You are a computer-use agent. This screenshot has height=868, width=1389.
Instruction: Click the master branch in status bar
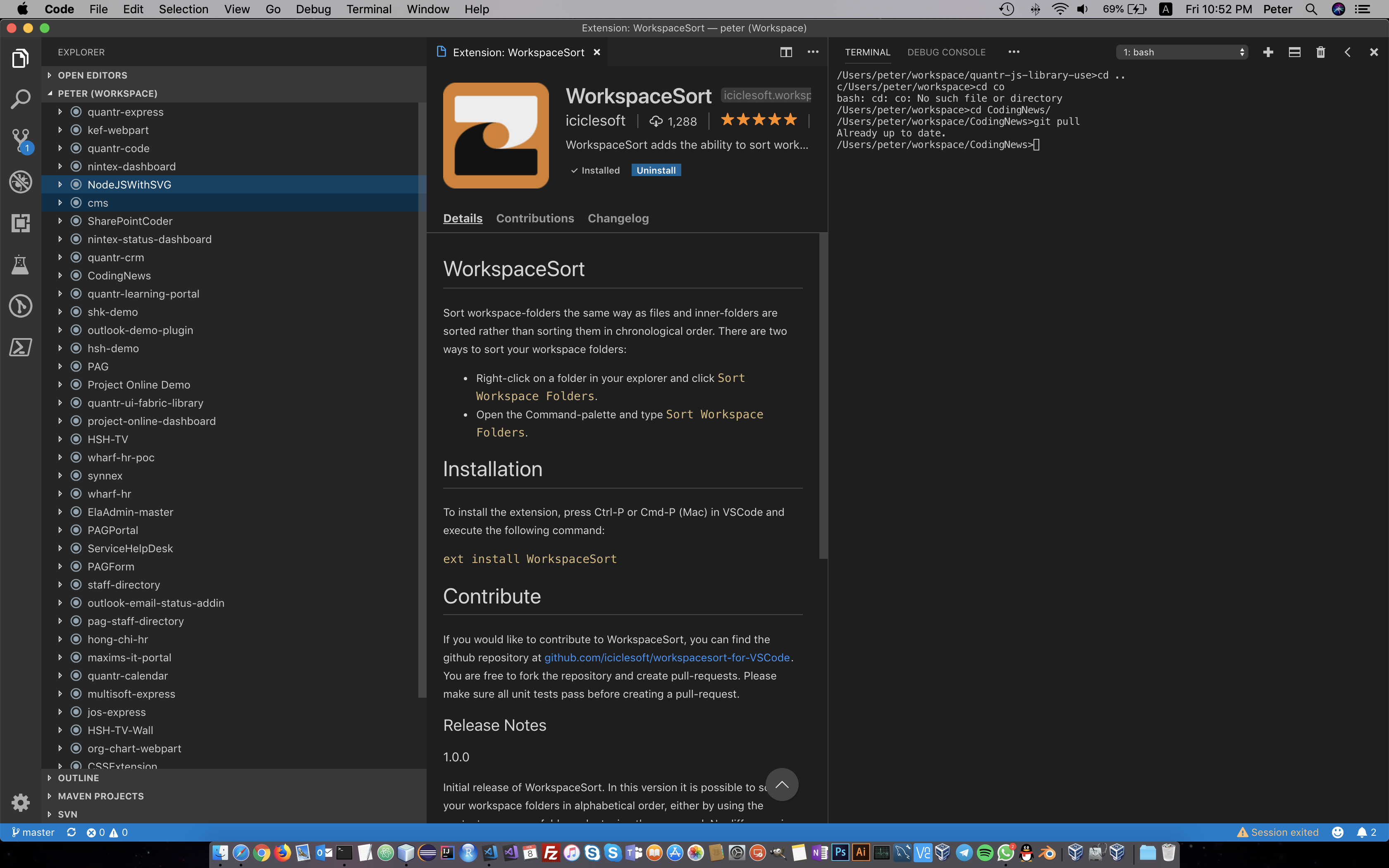point(33,832)
